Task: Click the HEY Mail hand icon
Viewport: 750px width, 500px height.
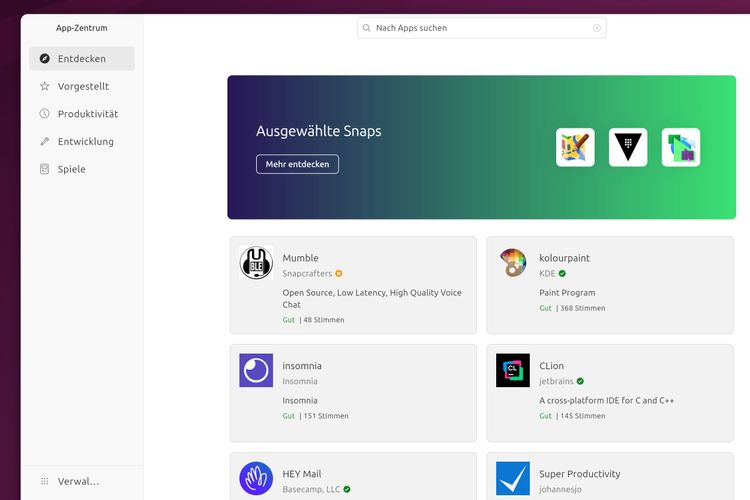Action: pyautogui.click(x=256, y=478)
